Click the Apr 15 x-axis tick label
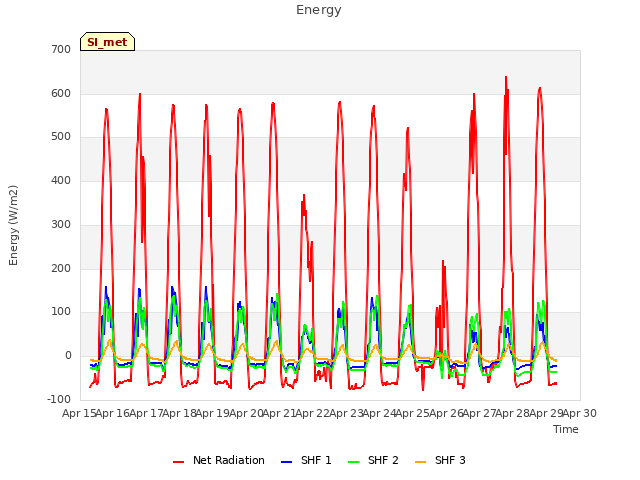This screenshot has height=480, width=640. point(79,413)
